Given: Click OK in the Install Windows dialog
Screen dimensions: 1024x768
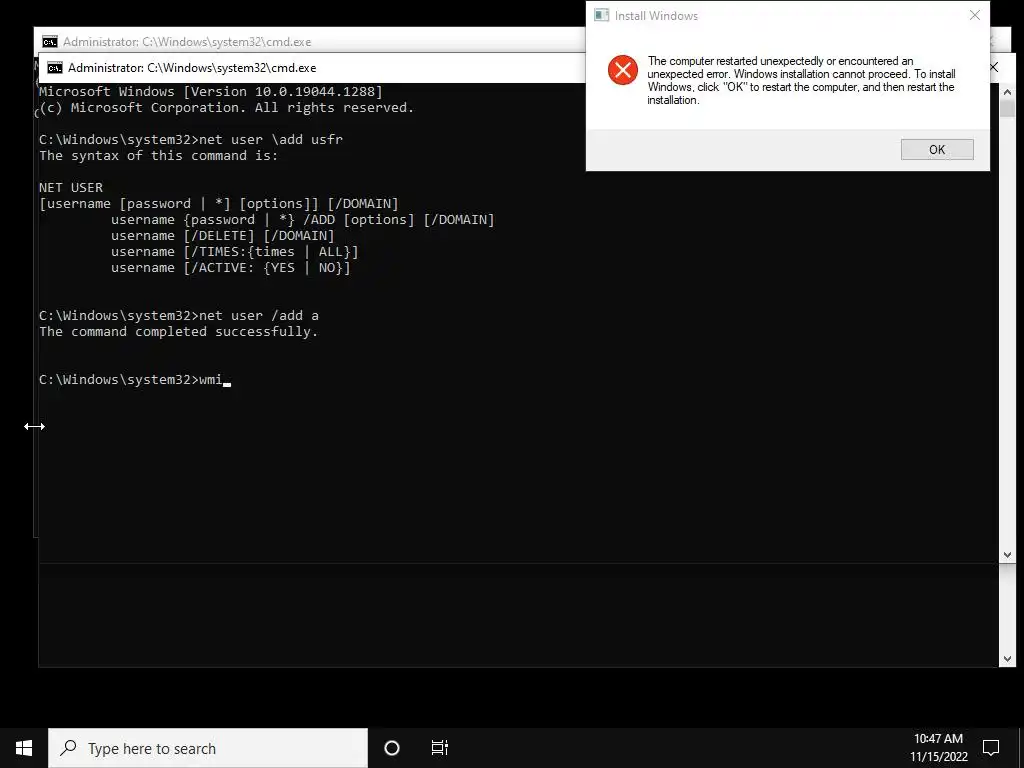Looking at the screenshot, I should [x=936, y=150].
